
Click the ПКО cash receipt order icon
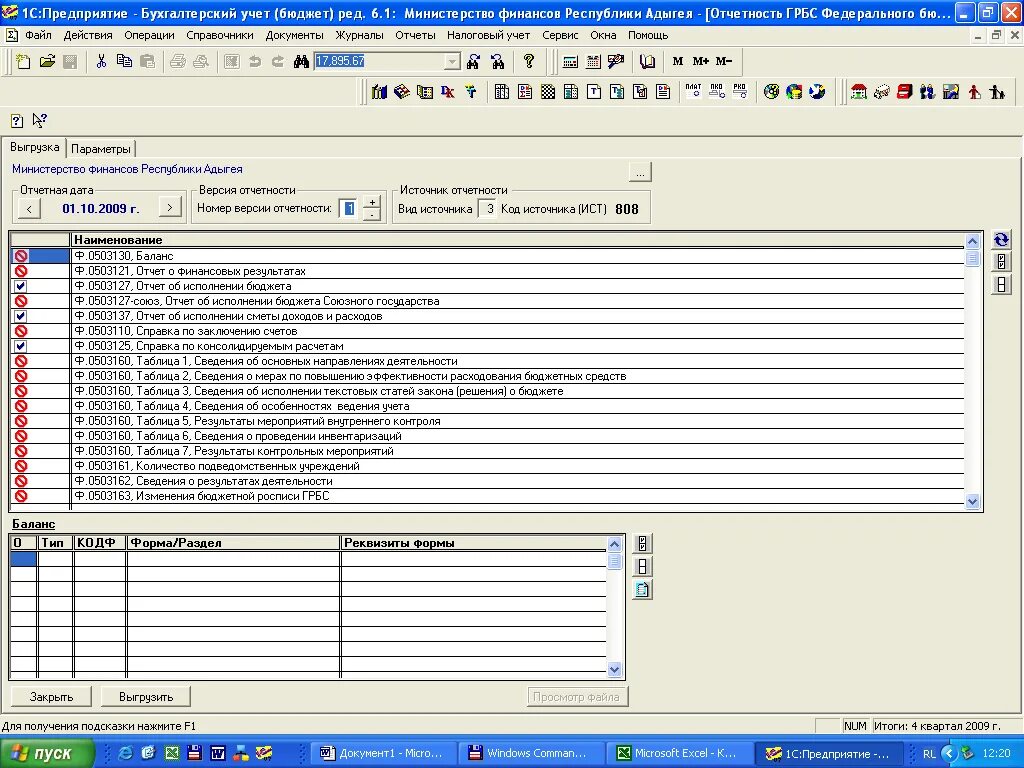click(717, 91)
